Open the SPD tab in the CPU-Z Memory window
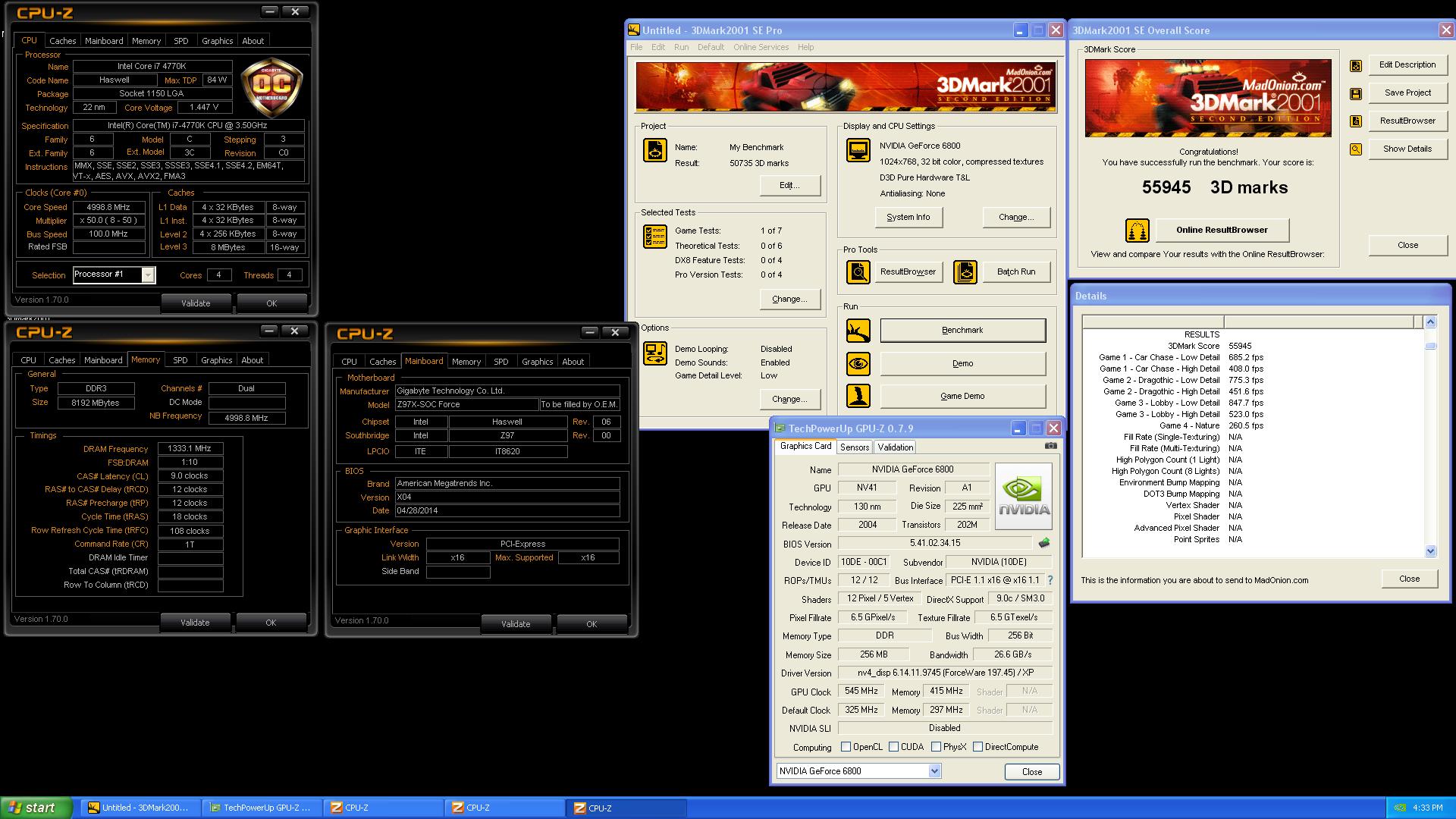This screenshot has width=1456, height=819. [x=180, y=360]
